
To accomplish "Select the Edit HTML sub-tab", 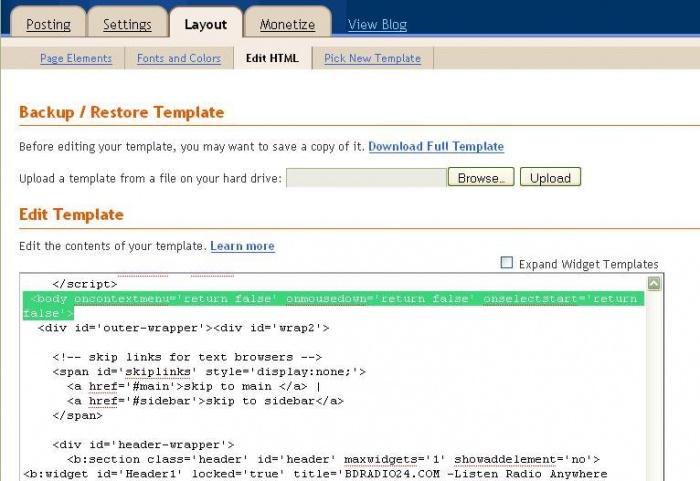I will 272,59.
